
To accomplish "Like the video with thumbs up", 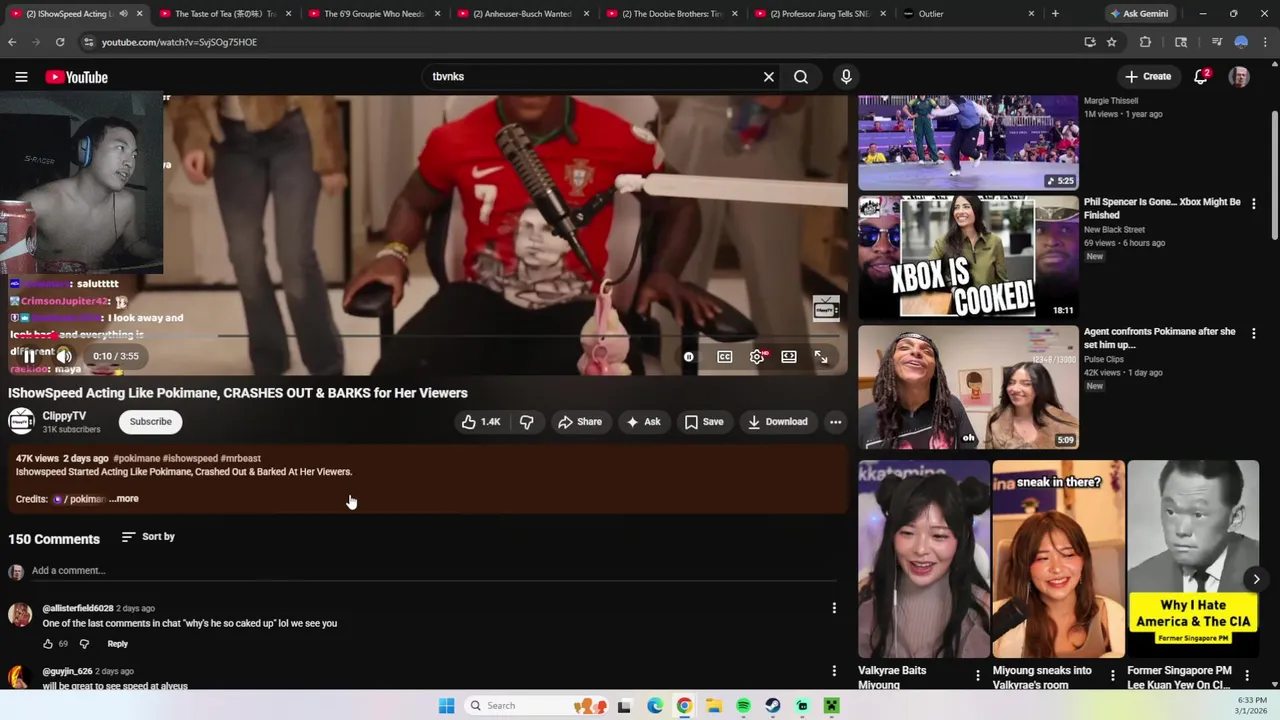I will pos(481,422).
